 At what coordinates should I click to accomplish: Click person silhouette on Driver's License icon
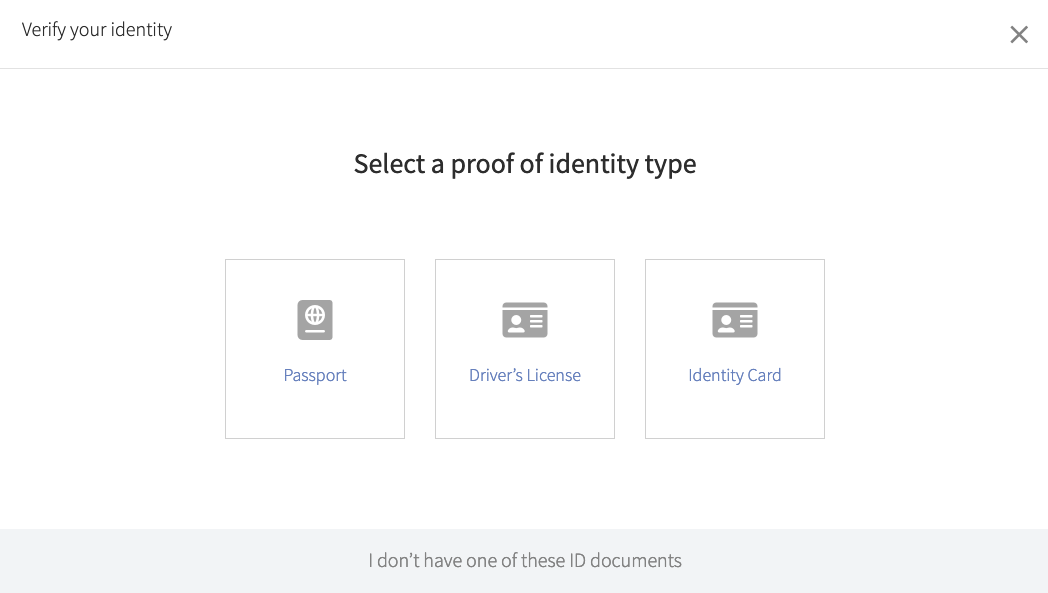pyautogui.click(x=516, y=324)
